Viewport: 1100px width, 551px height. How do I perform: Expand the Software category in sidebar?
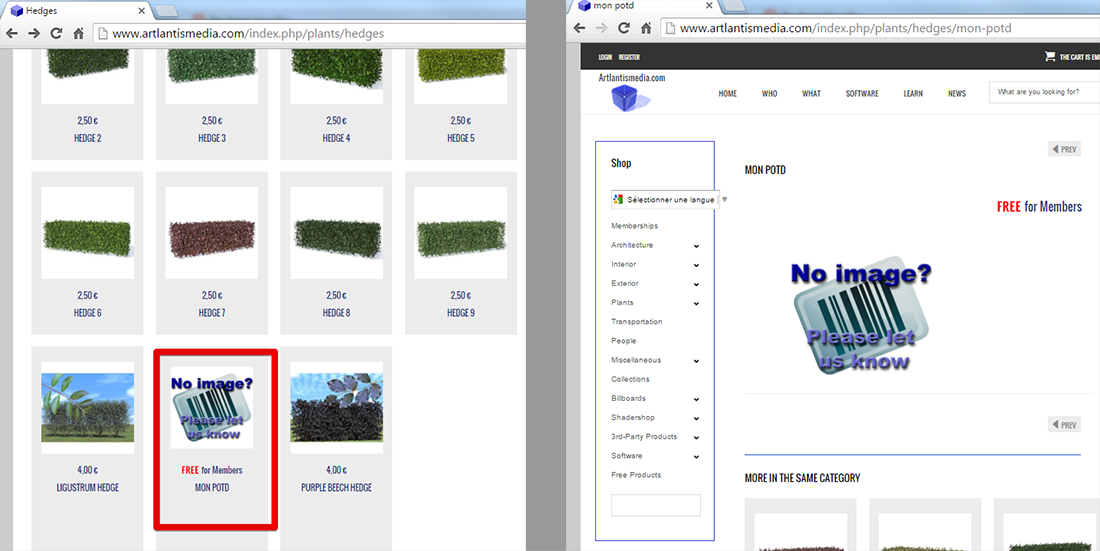click(696, 456)
